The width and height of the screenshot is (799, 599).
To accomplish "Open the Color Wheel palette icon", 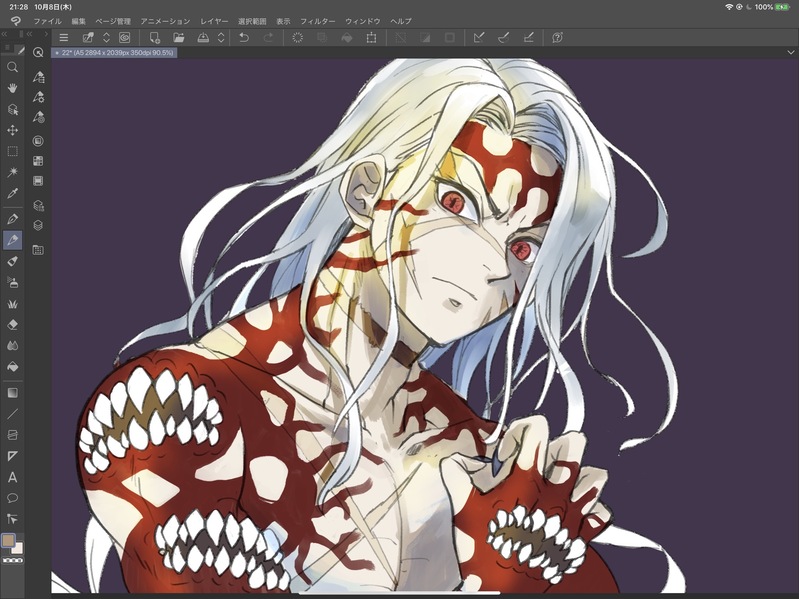I will pyautogui.click(x=38, y=141).
